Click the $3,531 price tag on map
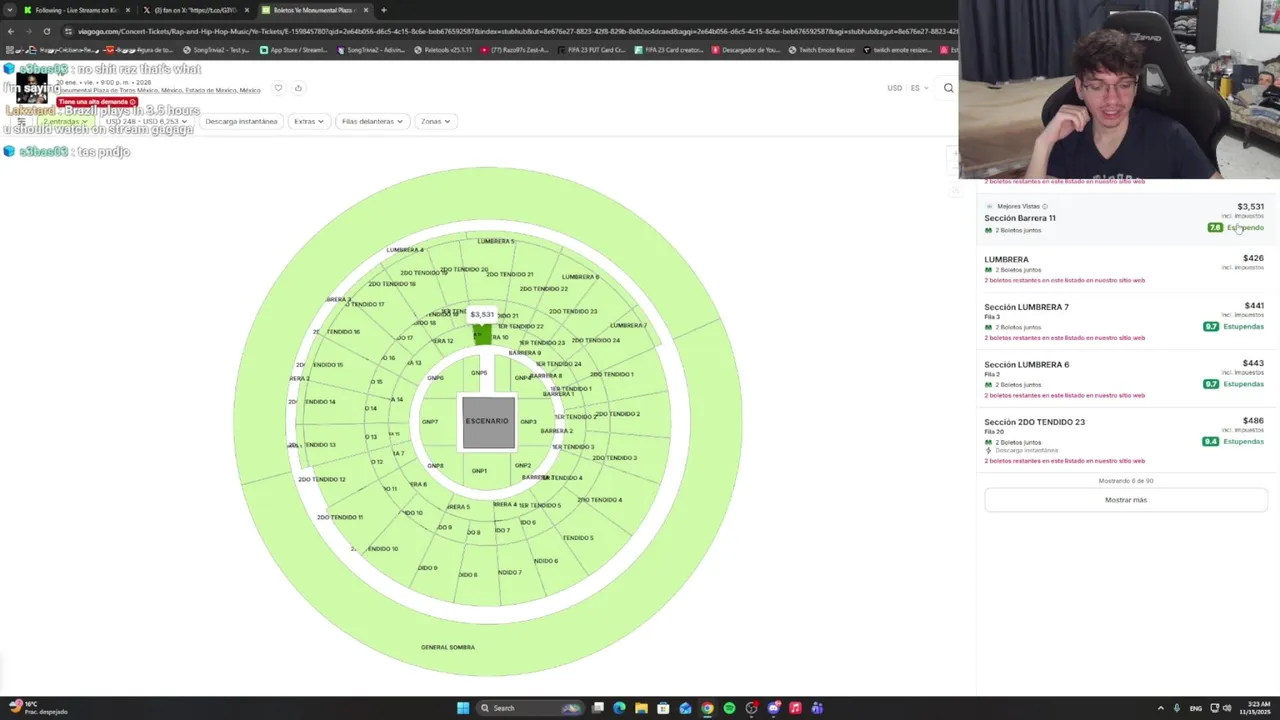Screen dimensions: 1280x720 482,315
